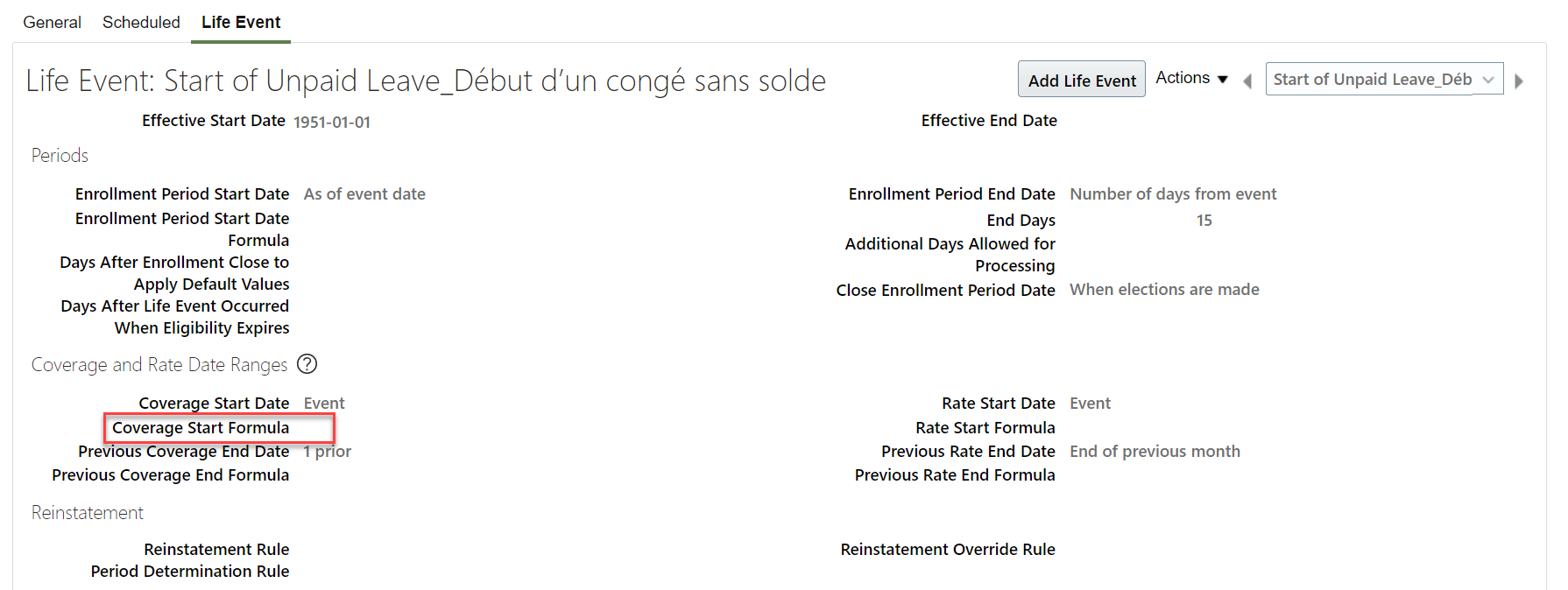The height and width of the screenshot is (590, 1568).
Task: Click the Previous Rate End Date value End of previous month
Action: pos(1155,451)
